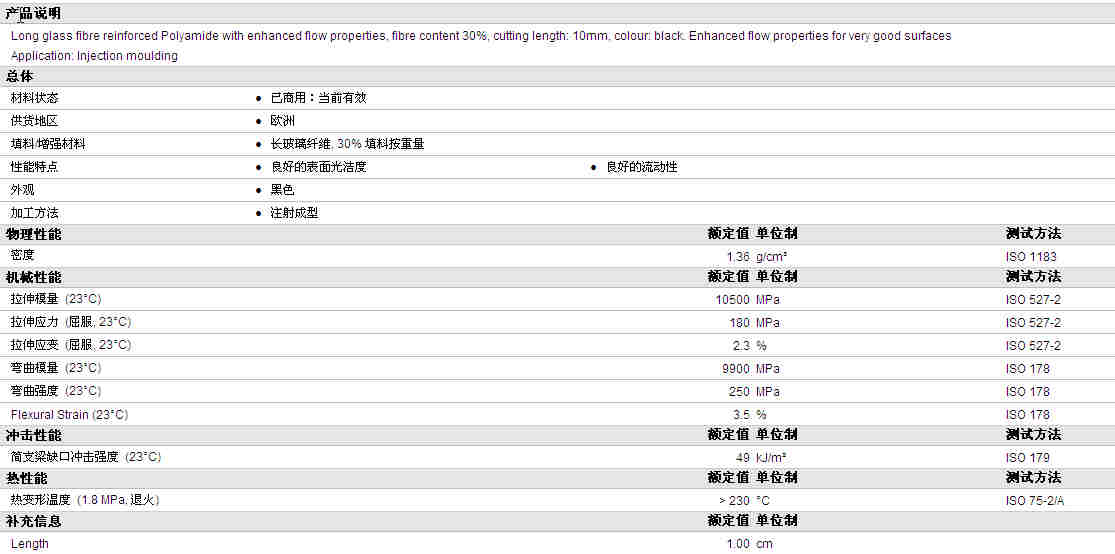Click the ISO 1183 test method

click(1031, 257)
